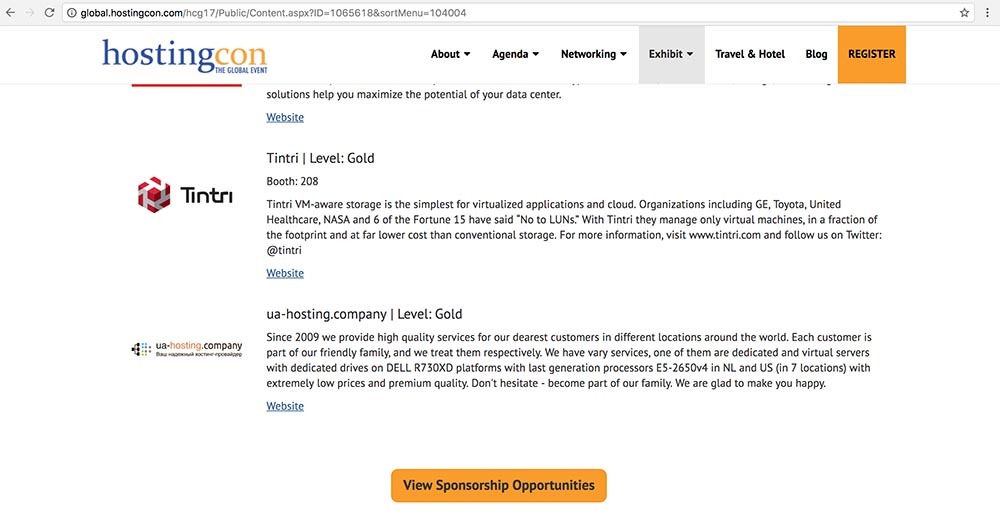Open the Exhibit dropdown menu
Image resolution: width=1000 pixels, height=517 pixels.
pos(670,54)
